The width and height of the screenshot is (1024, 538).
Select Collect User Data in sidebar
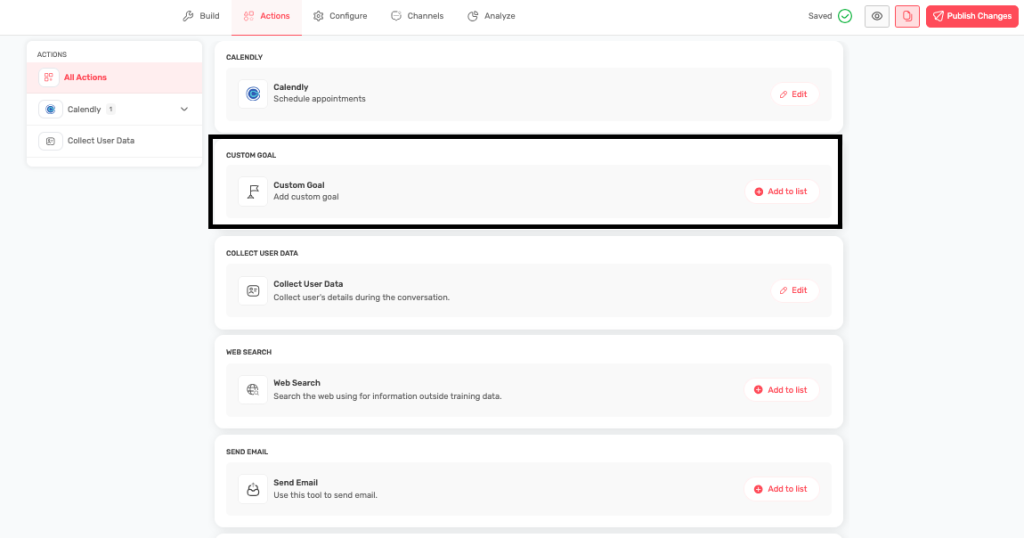[114, 141]
